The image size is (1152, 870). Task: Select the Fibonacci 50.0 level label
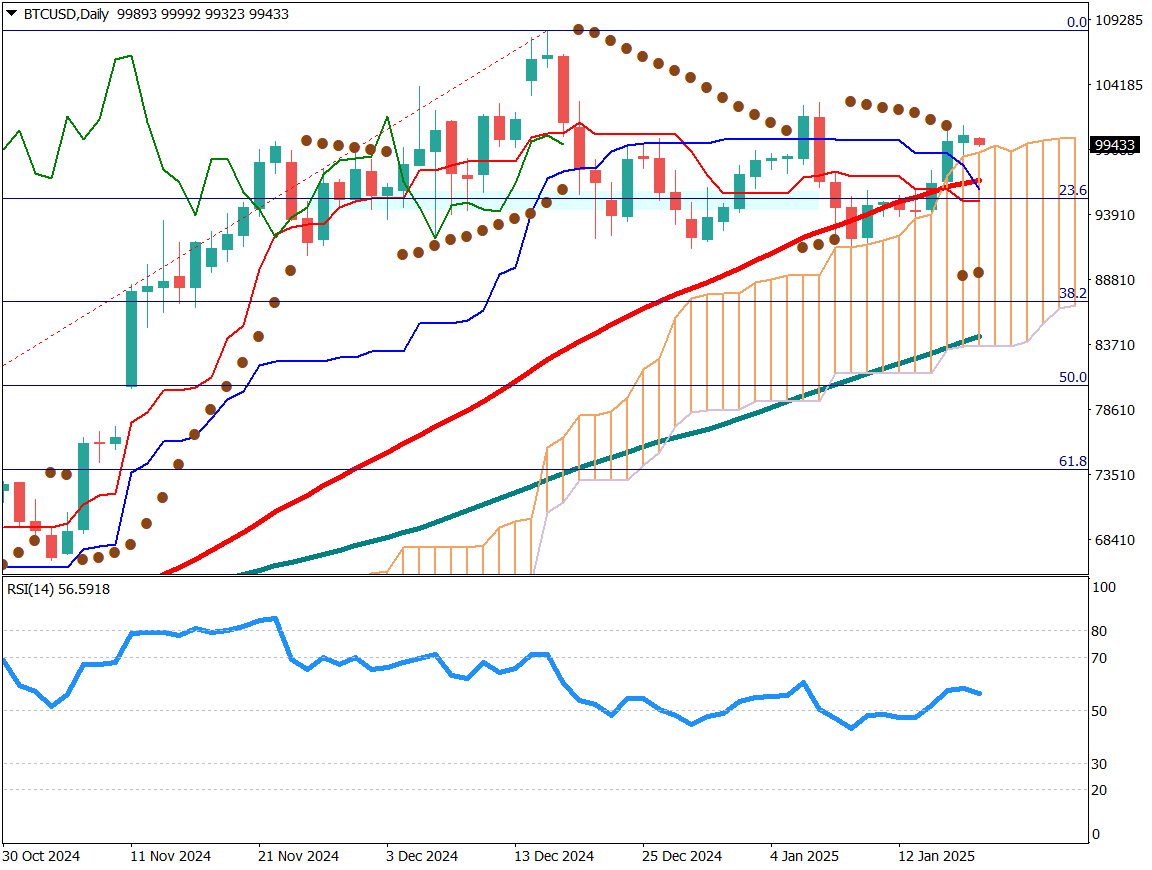click(1073, 377)
